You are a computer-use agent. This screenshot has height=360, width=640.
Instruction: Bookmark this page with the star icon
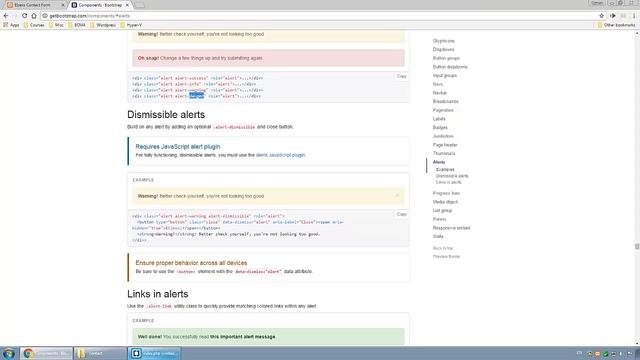pos(602,16)
